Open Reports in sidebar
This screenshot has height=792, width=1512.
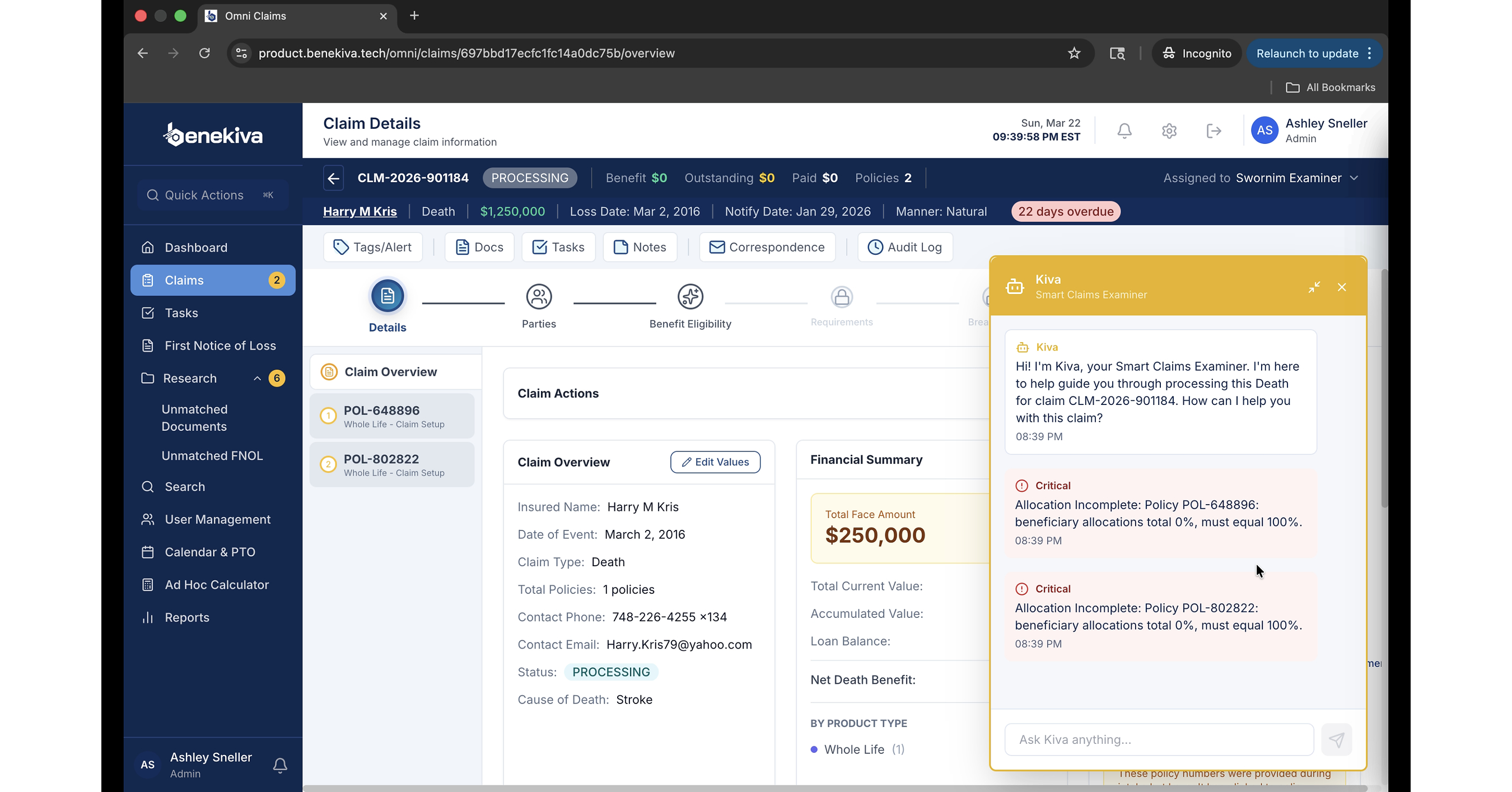(x=212, y=618)
